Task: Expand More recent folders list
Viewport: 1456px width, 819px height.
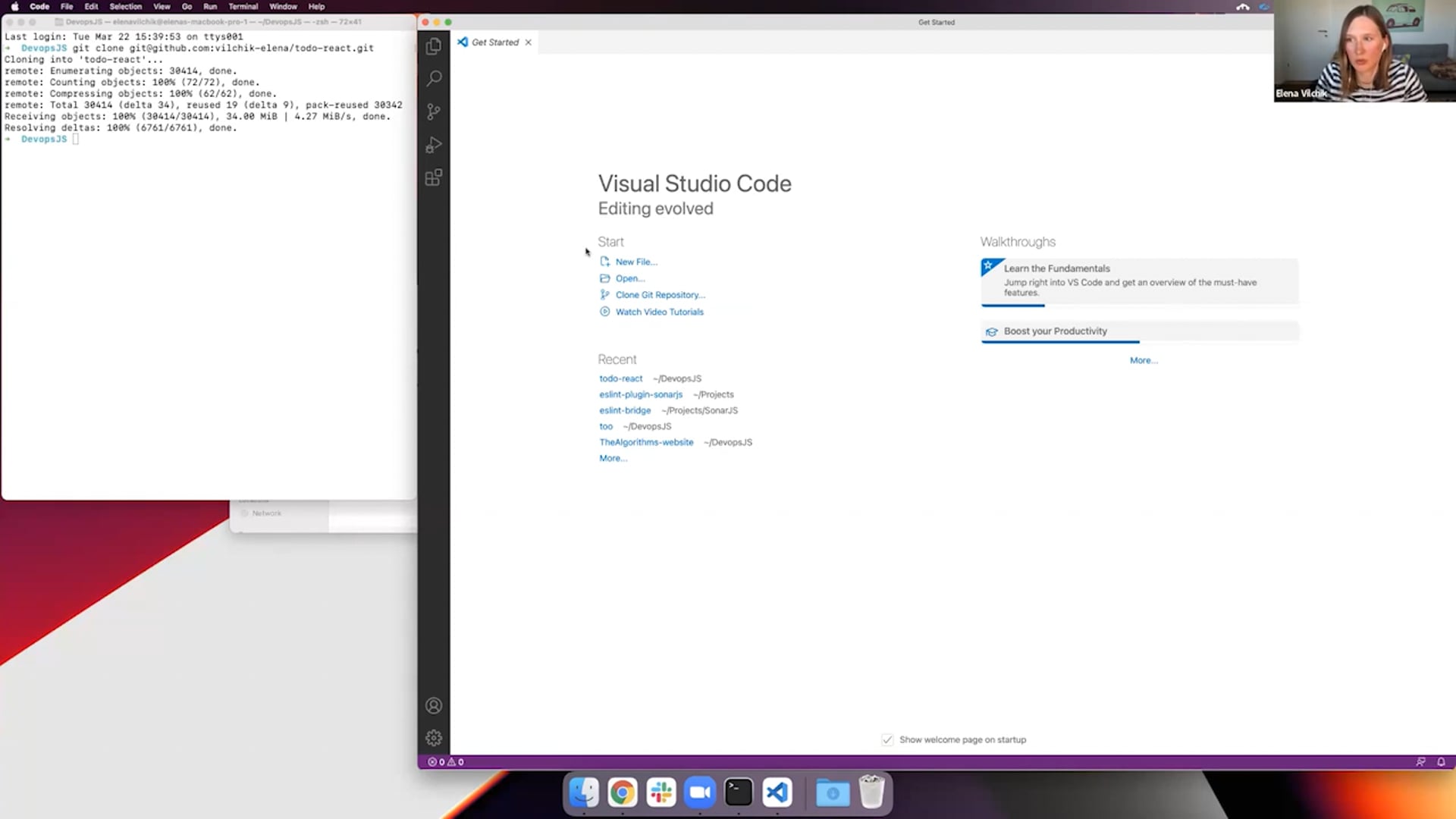Action: 613,458
